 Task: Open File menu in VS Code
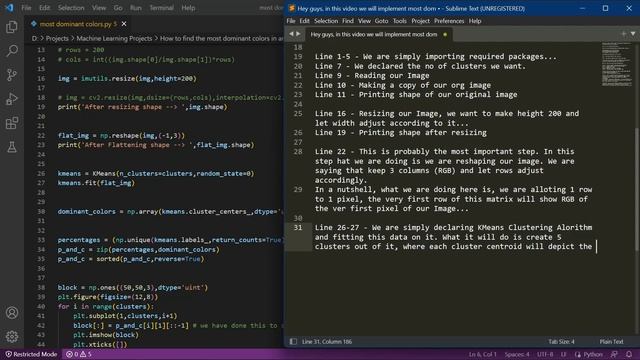pyautogui.click(x=26, y=8)
